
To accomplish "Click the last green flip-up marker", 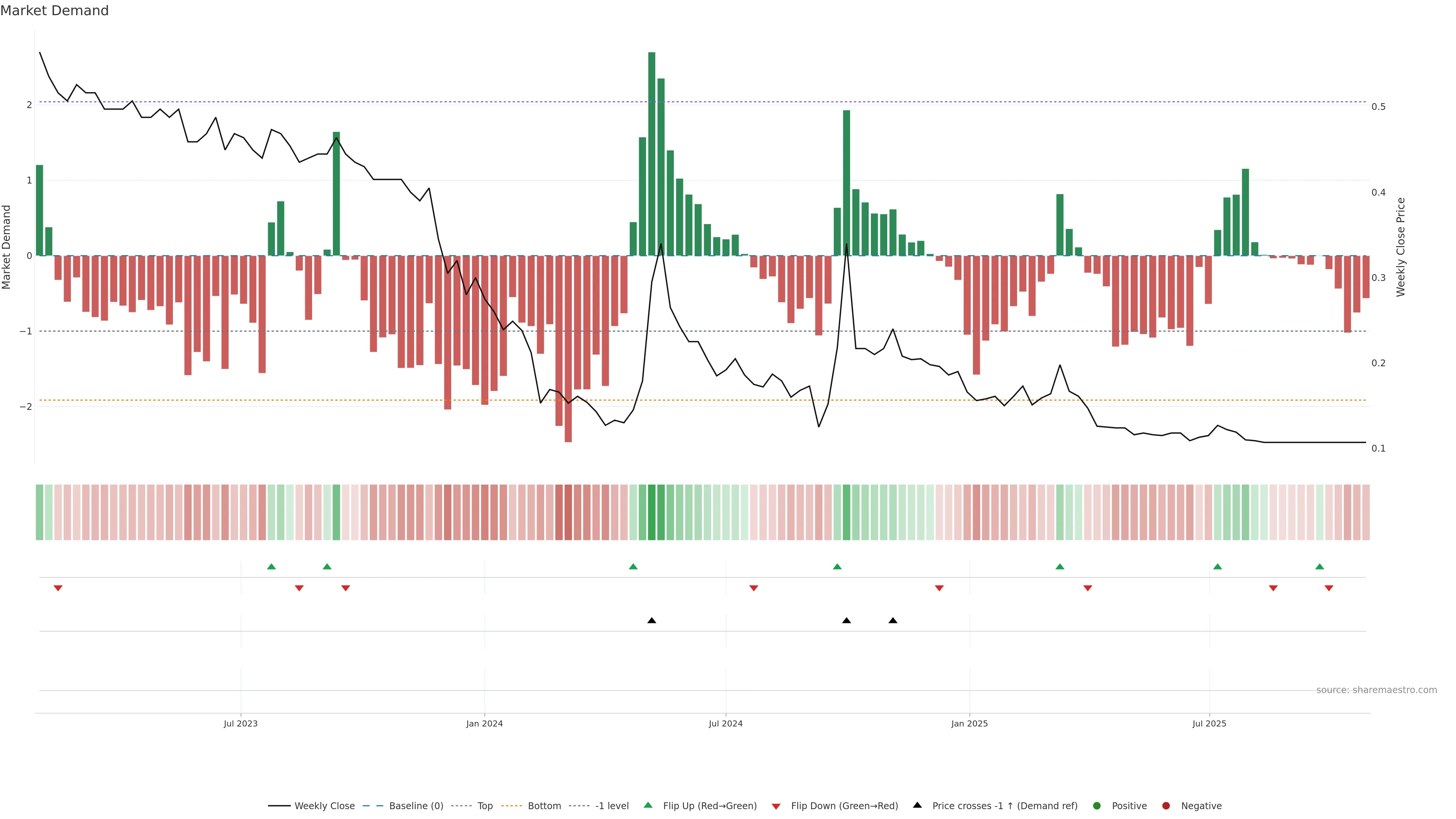I will click(x=1319, y=566).
